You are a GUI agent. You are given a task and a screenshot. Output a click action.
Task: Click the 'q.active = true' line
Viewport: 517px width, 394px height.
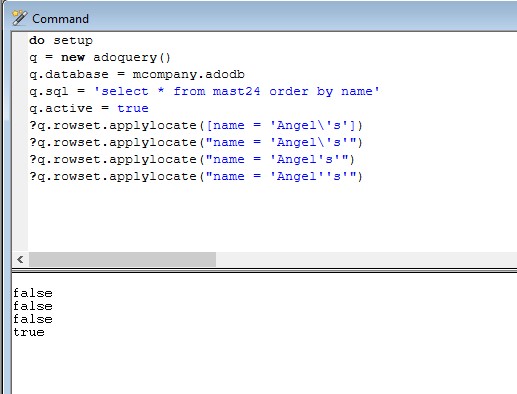coord(89,108)
